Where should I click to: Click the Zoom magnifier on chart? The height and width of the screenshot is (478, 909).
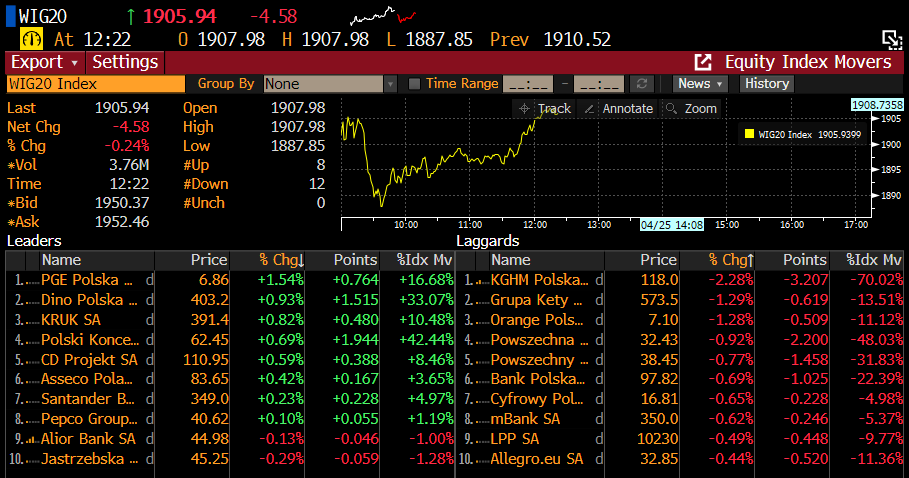pos(691,108)
